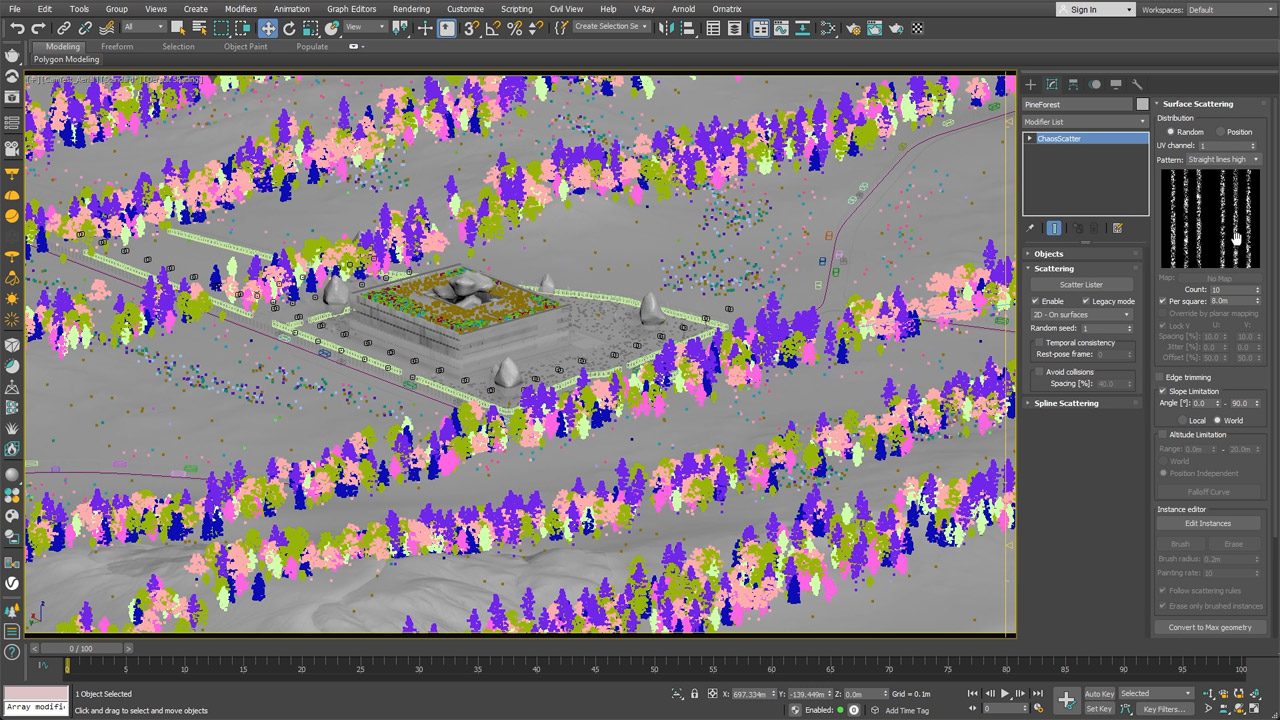Viewport: 1280px width, 720px height.
Task: Open Select by Name list icon
Action: [x=200, y=28]
